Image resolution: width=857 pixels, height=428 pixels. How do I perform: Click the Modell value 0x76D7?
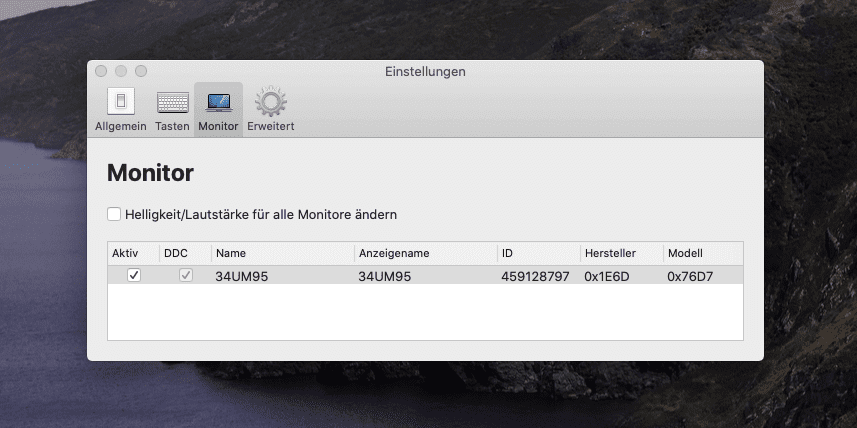click(x=690, y=277)
